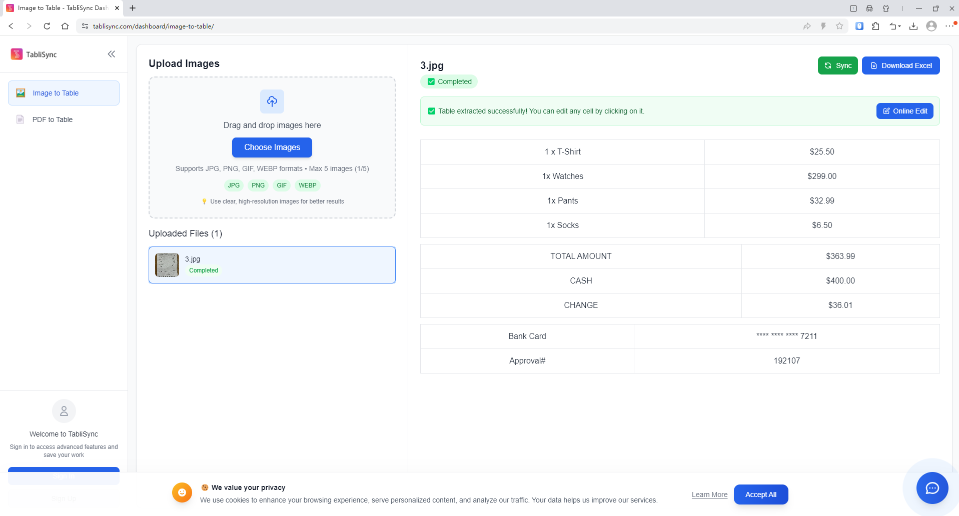Select the uploaded 3.jpg thumbnail
The height and width of the screenshot is (516, 959).
[167, 265]
